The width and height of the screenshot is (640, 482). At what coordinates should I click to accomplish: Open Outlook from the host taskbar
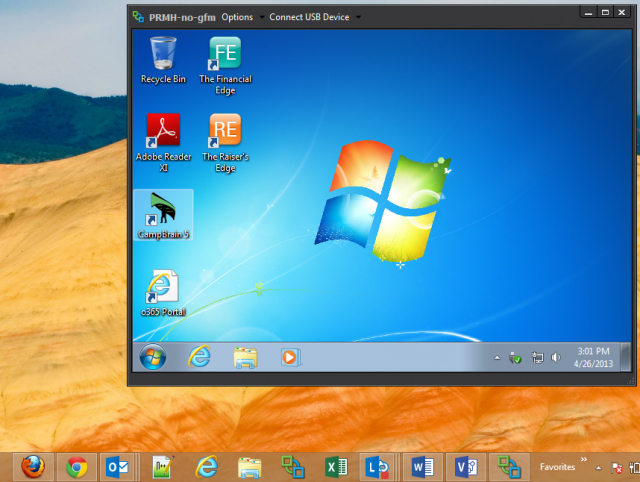118,466
